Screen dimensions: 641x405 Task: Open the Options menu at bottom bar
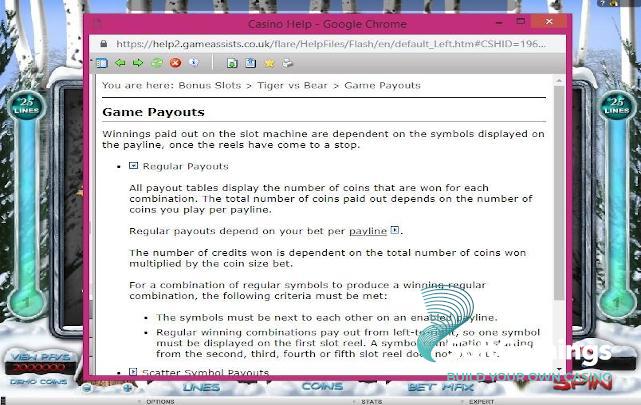point(160,400)
